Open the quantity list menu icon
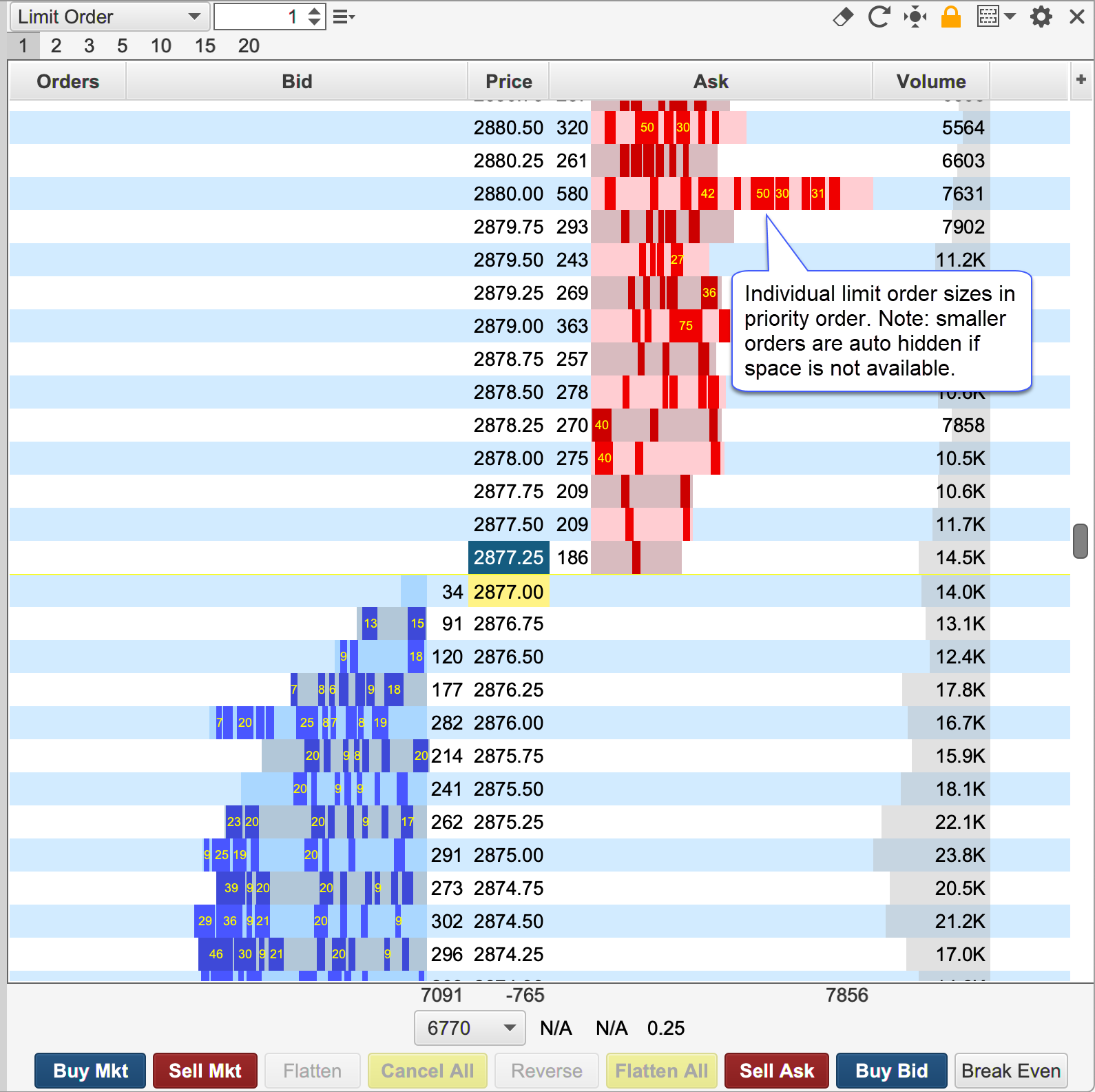Screen dimensions: 1095x1092 pyautogui.click(x=343, y=17)
